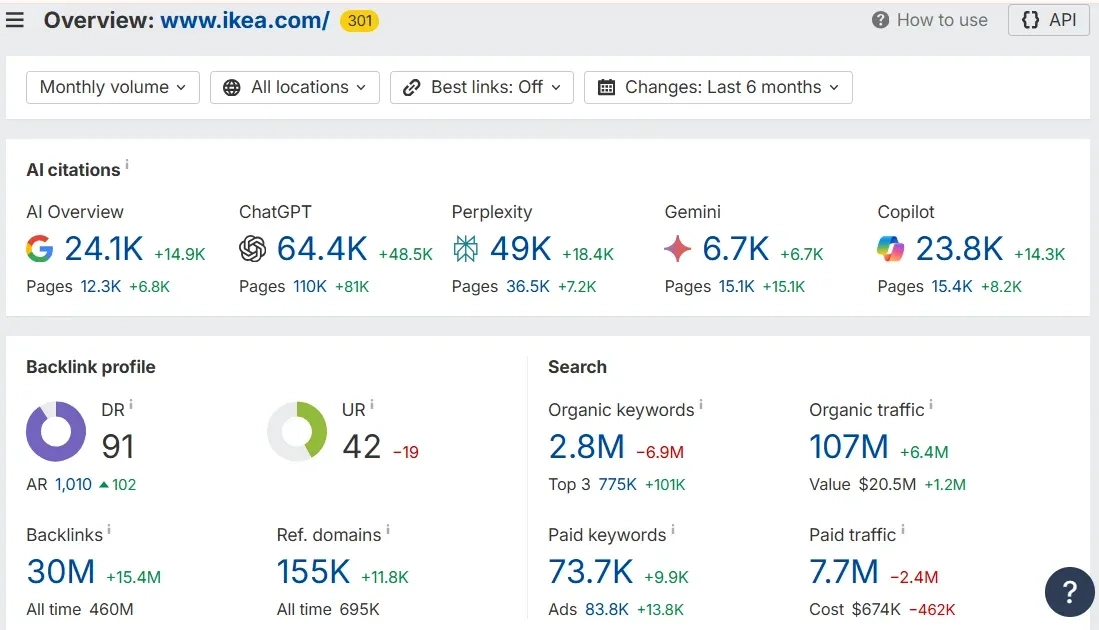Click the chain link icon in Best links
1099x630 pixels.
tap(411, 88)
